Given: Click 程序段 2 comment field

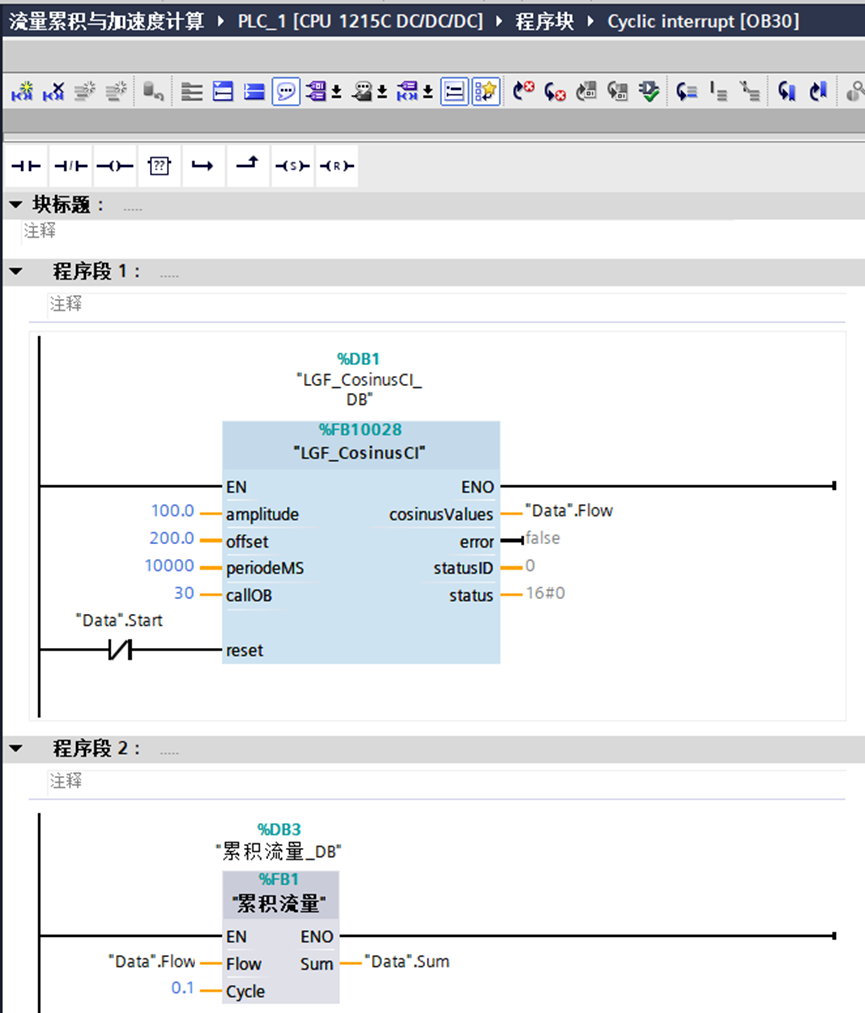Looking at the screenshot, I should pyautogui.click(x=447, y=781).
